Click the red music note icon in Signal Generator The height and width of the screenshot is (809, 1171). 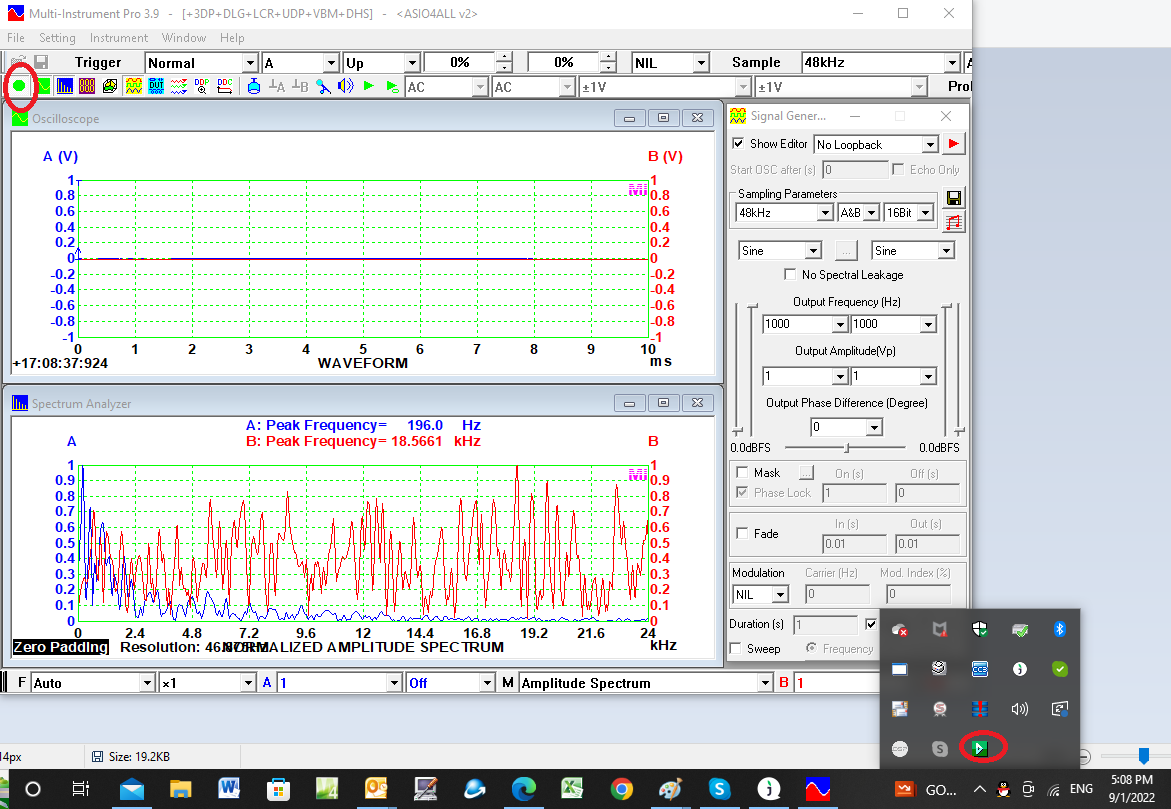(x=953, y=222)
